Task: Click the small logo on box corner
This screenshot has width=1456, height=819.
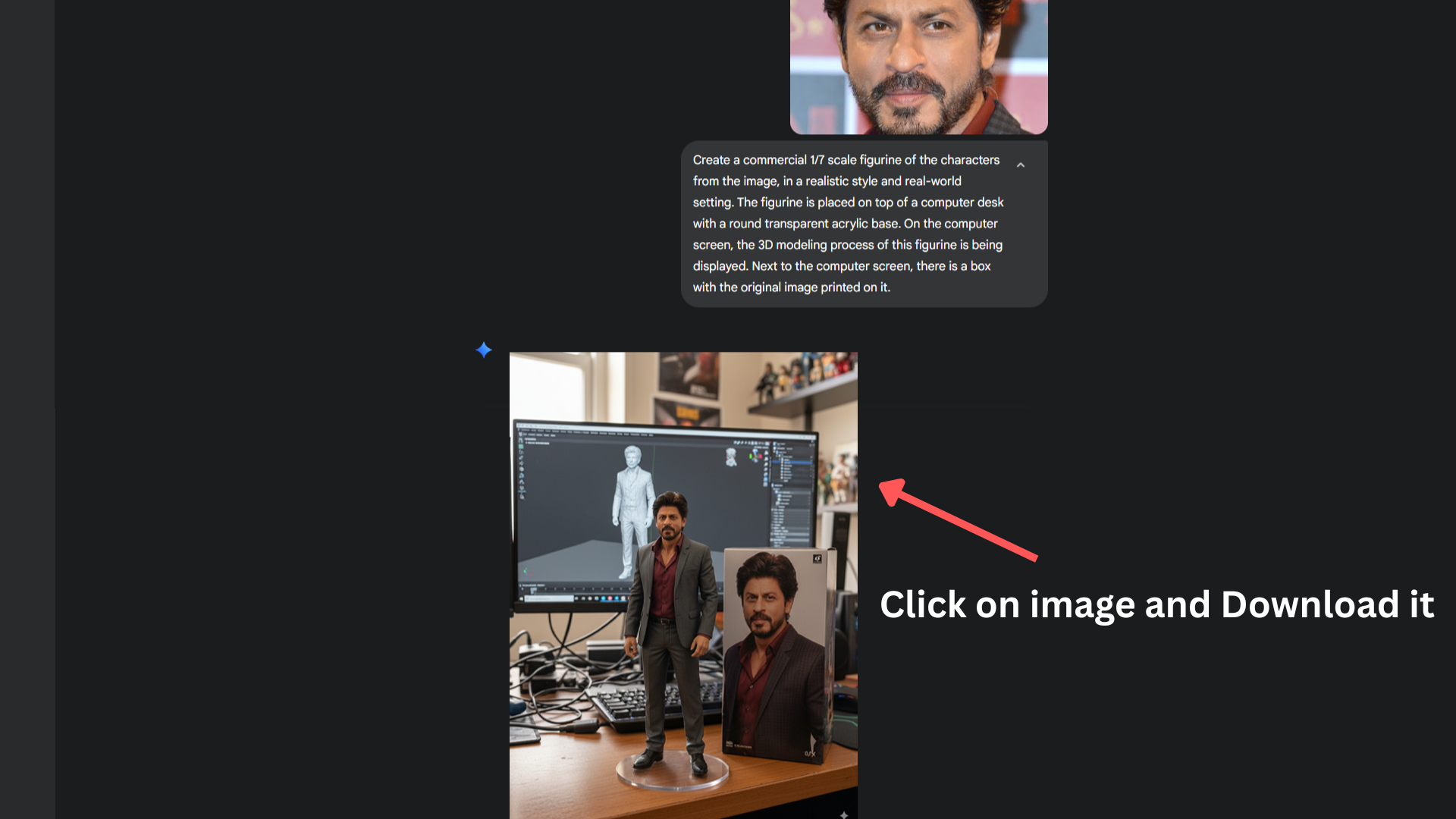Action: 817,559
